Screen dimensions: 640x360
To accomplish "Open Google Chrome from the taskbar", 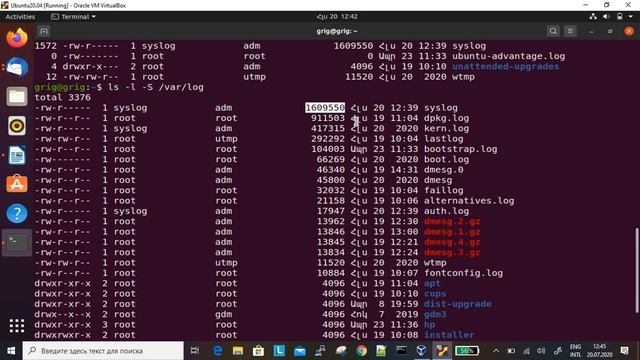I will tap(361, 351).
